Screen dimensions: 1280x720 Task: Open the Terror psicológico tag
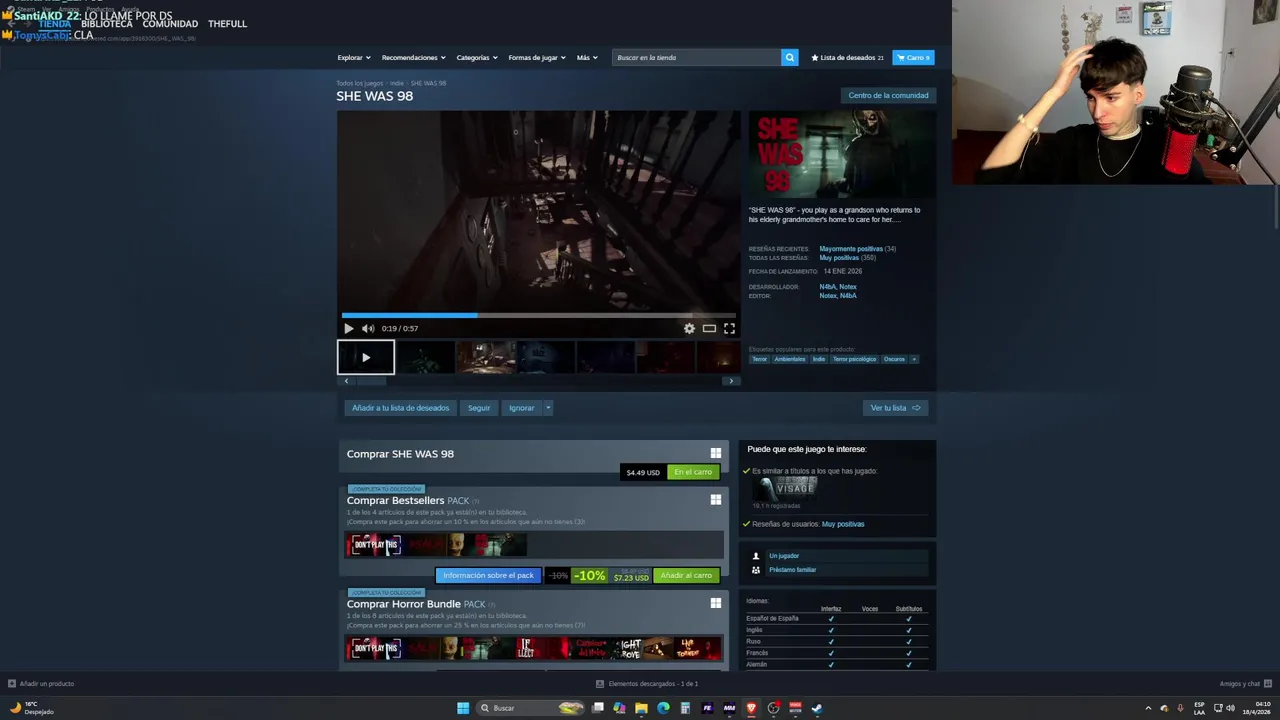pyautogui.click(x=854, y=359)
